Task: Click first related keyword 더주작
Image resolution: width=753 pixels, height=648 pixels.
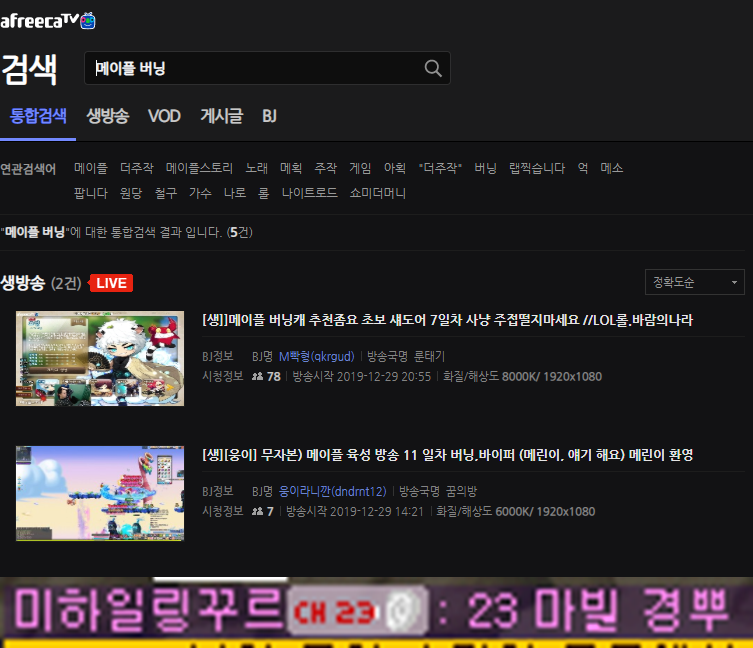Action: (137, 168)
